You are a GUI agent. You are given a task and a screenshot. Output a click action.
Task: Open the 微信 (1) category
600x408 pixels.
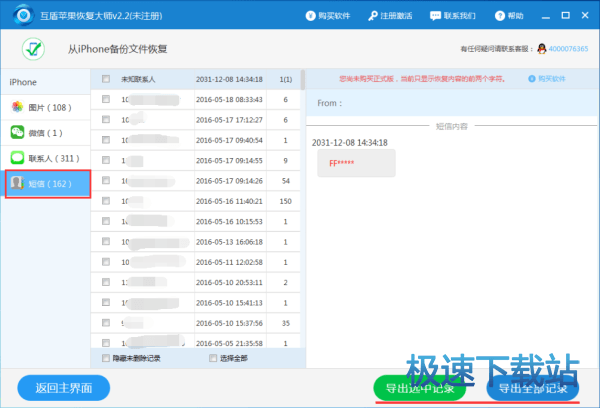point(46,133)
